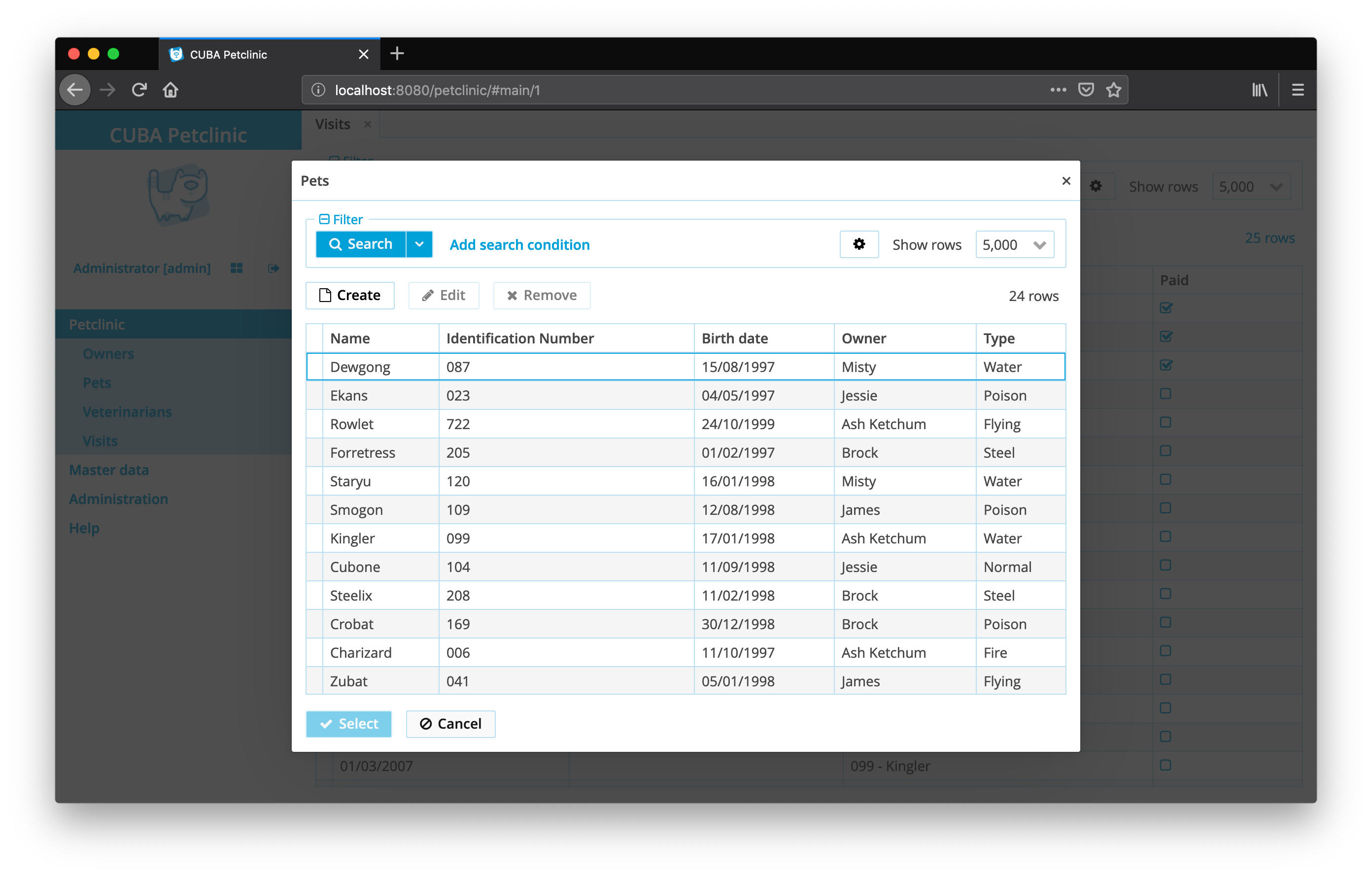Collapse the Filter panel in Pets dialog
This screenshot has height=876, width=1372.
[x=324, y=219]
